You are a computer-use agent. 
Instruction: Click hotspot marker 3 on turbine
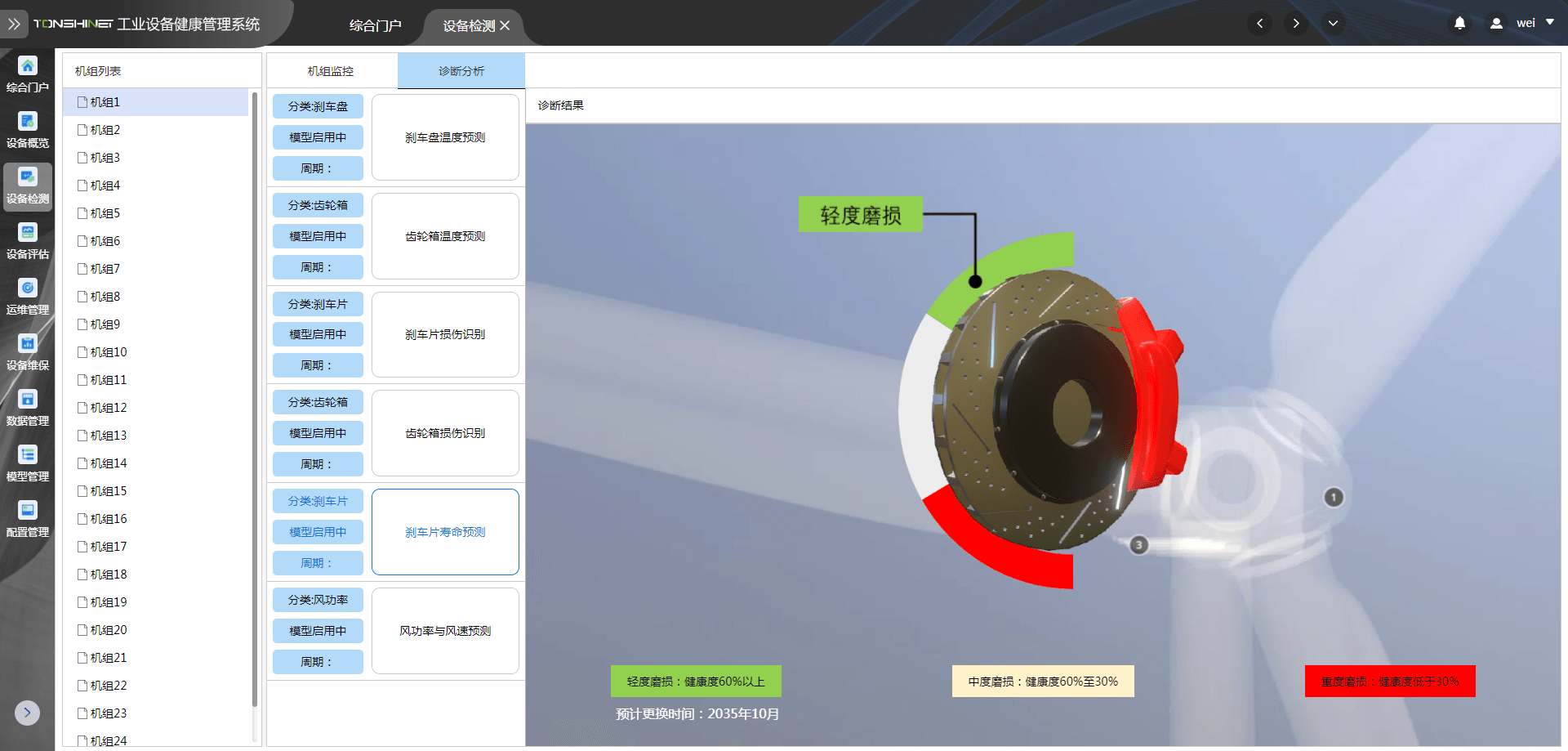1138,545
